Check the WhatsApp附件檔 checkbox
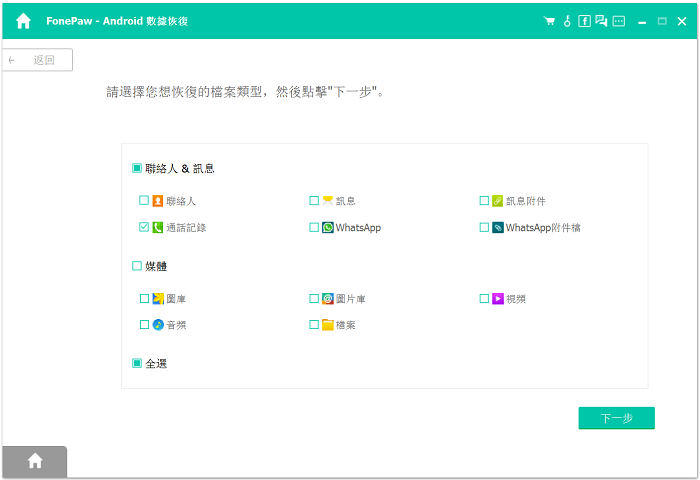This screenshot has width=700, height=480. 484,227
